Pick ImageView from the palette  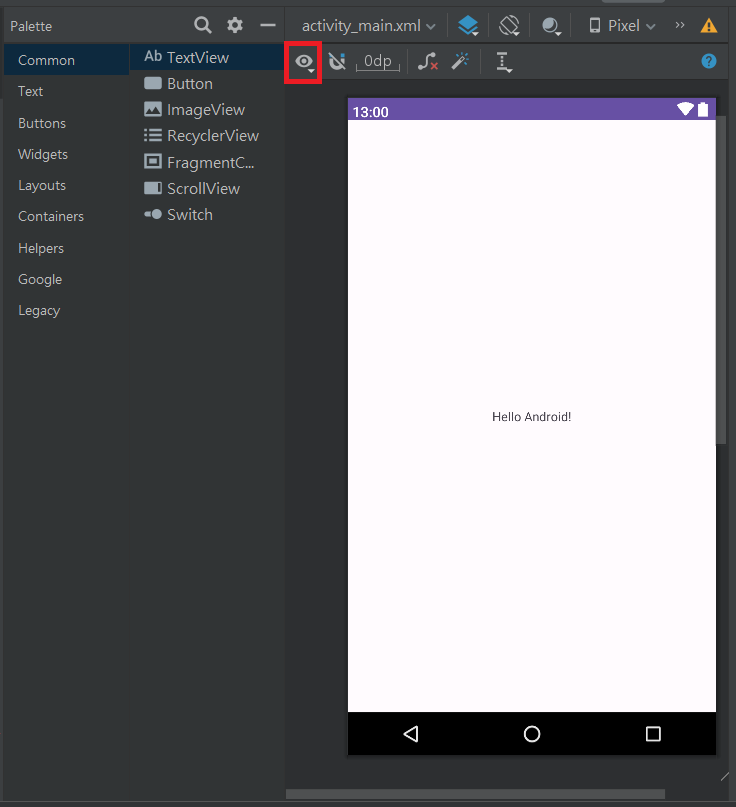pos(207,110)
